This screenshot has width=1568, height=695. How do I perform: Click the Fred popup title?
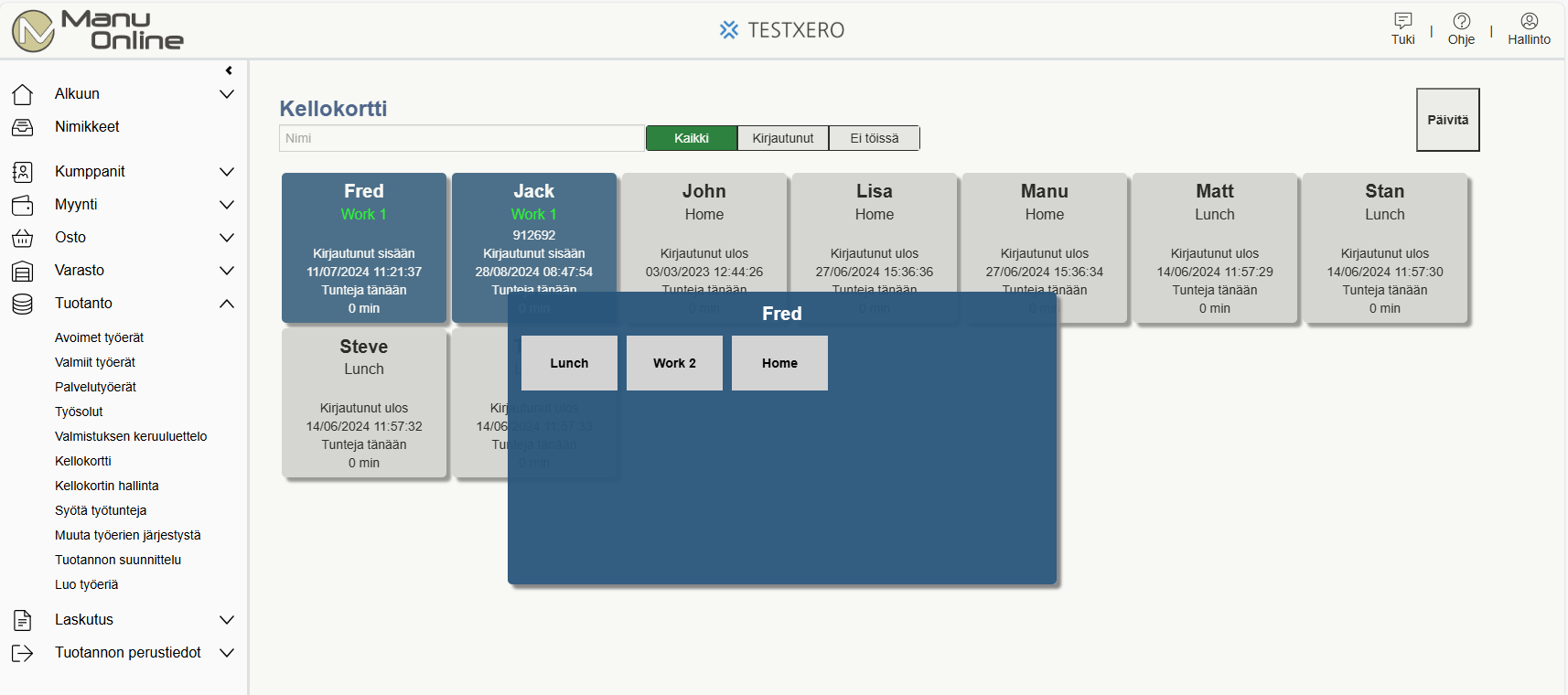click(x=782, y=314)
